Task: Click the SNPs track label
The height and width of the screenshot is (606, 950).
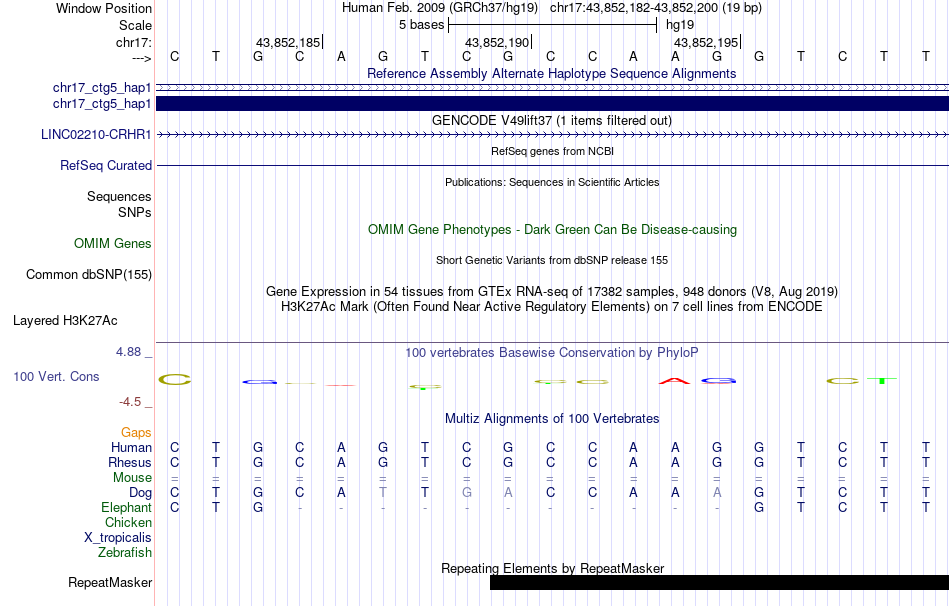Action: click(x=135, y=213)
